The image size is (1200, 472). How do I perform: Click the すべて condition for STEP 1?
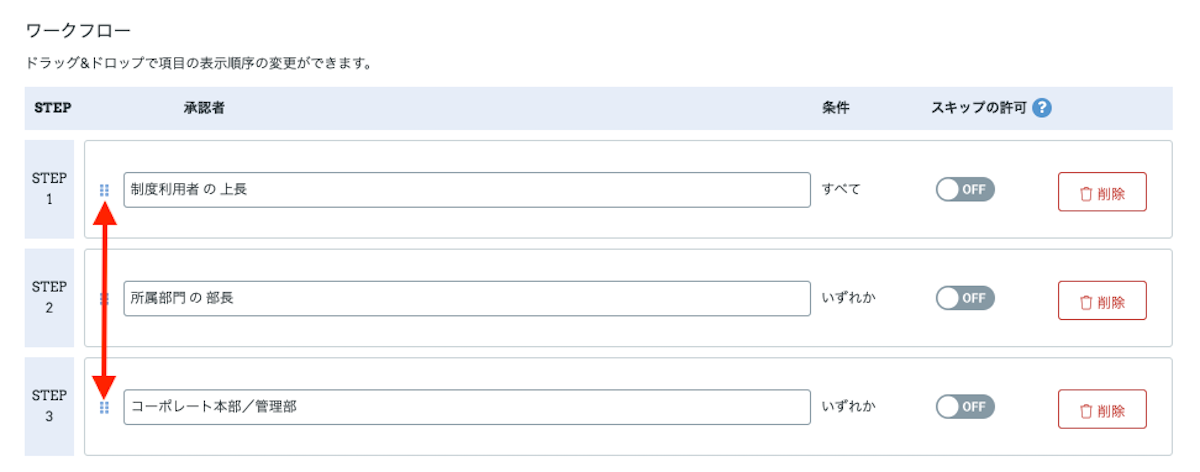841,189
